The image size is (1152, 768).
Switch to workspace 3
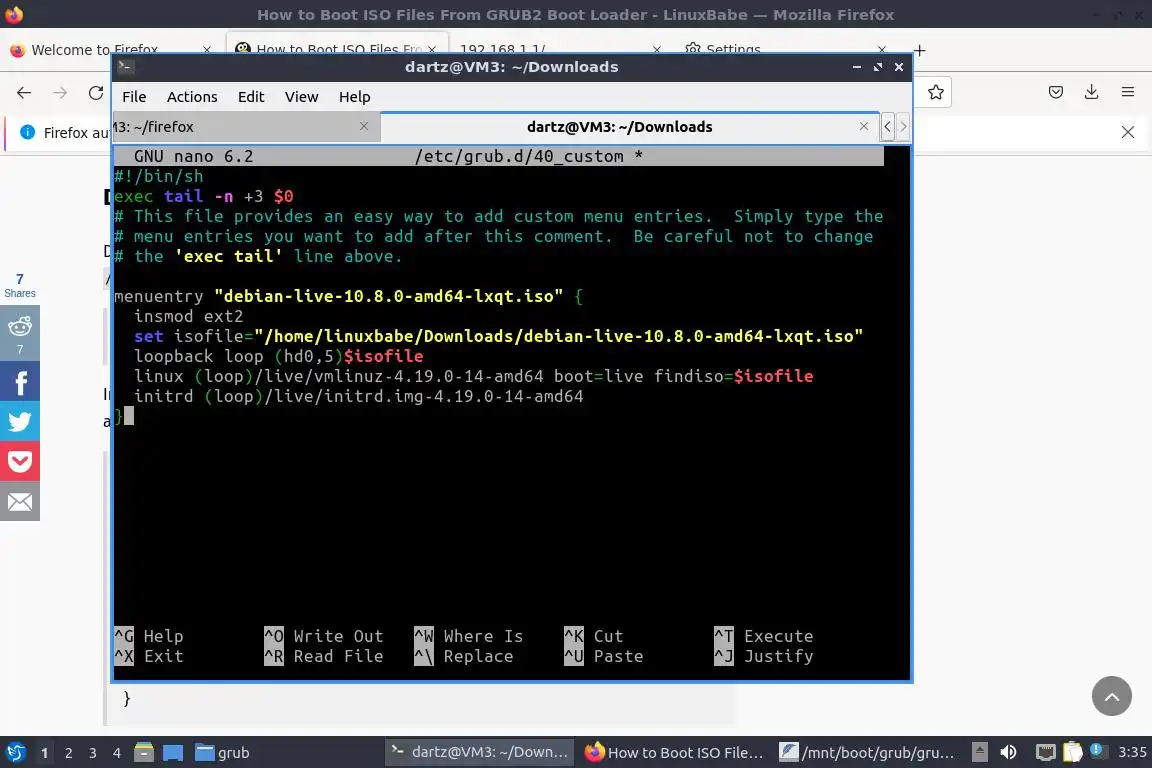[93, 753]
